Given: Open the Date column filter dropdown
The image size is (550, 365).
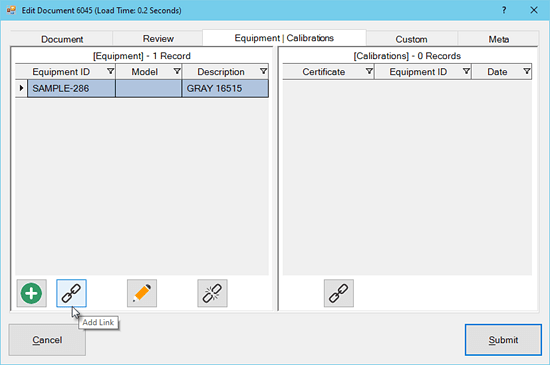Looking at the screenshot, I should pyautogui.click(x=526, y=72).
